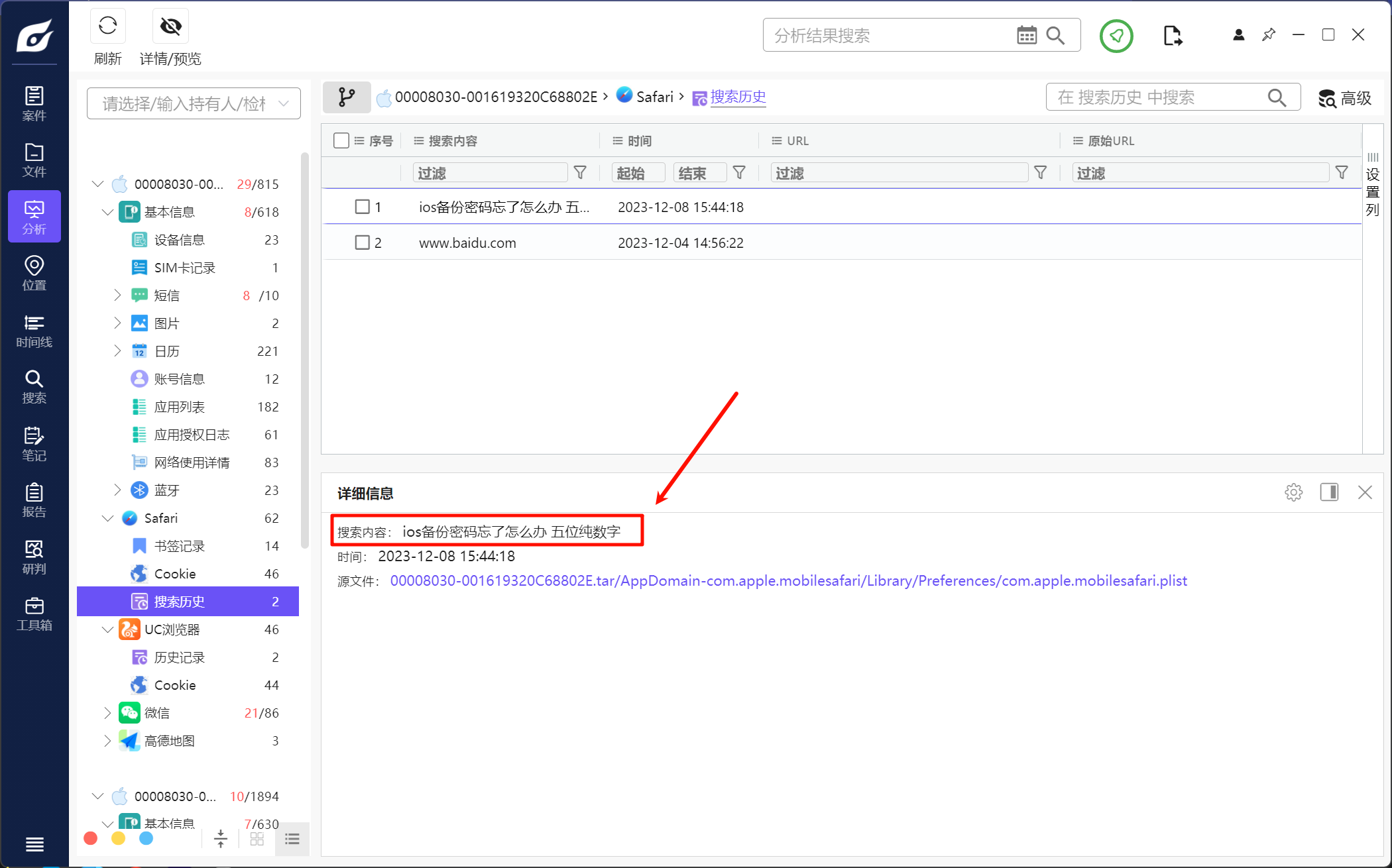Click the green shield icon
The image size is (1392, 868).
[1116, 36]
